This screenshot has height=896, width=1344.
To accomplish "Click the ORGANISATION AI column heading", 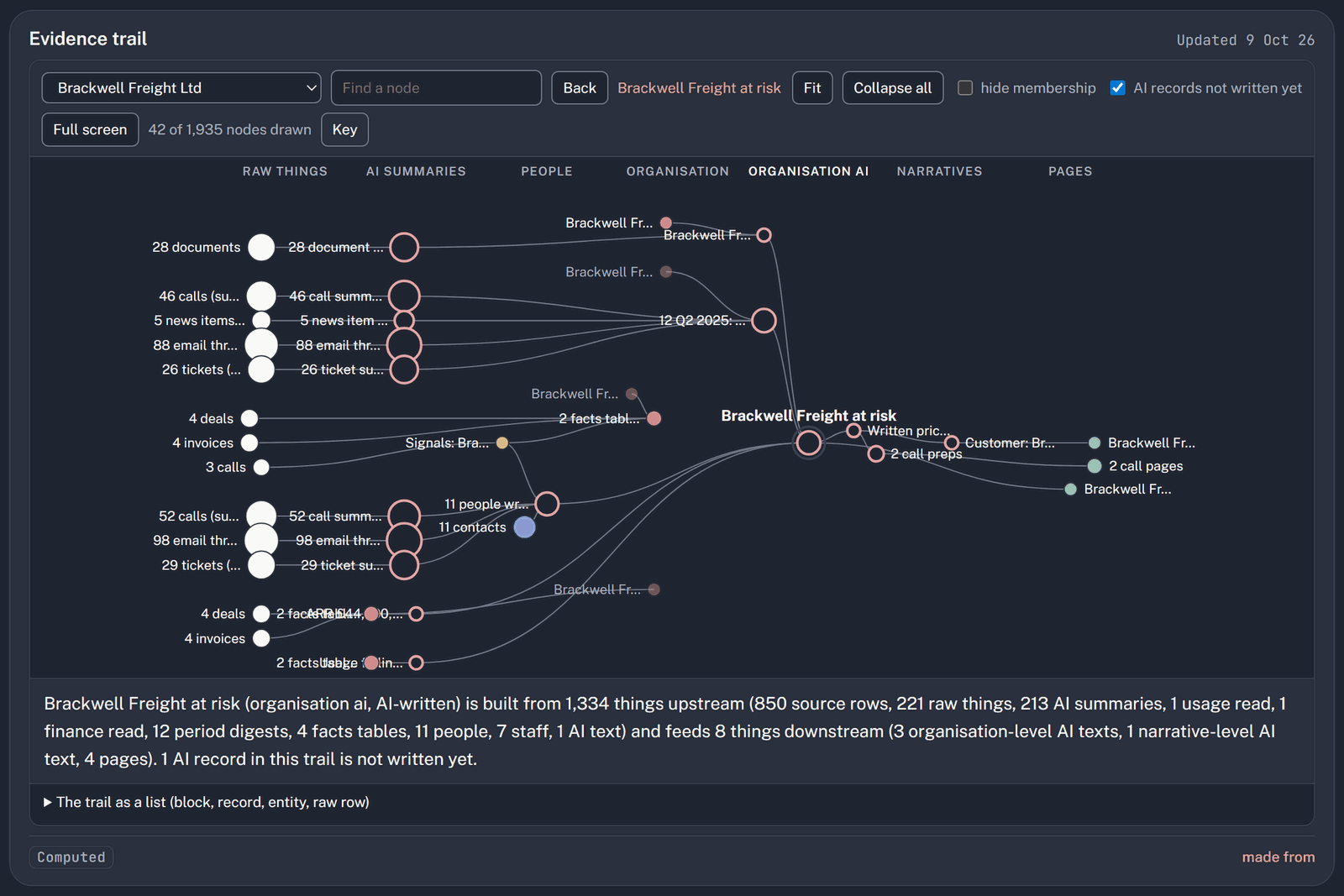I will pyautogui.click(x=808, y=171).
